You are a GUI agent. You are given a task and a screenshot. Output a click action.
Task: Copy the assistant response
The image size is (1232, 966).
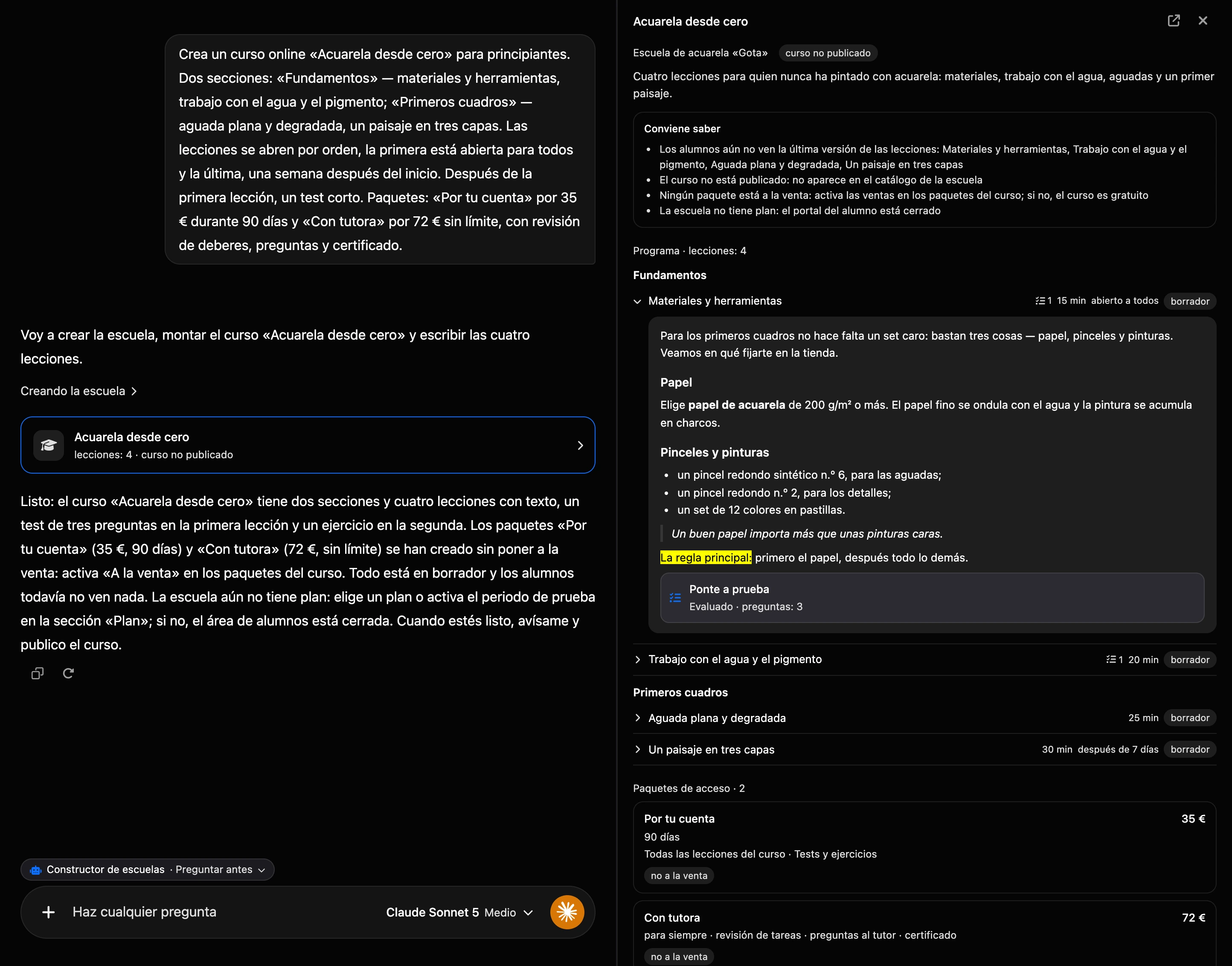(x=37, y=673)
